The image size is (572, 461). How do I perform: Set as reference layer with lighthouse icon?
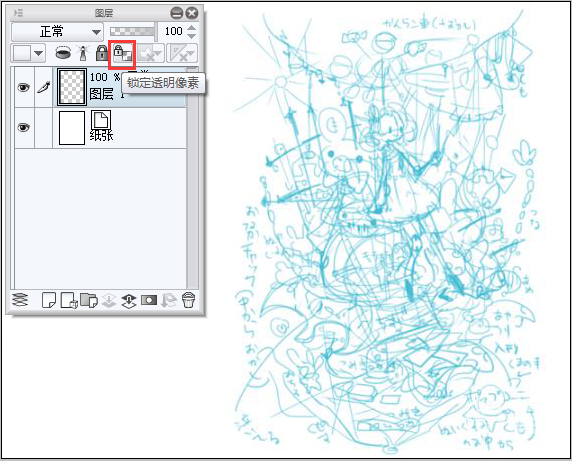(83, 53)
